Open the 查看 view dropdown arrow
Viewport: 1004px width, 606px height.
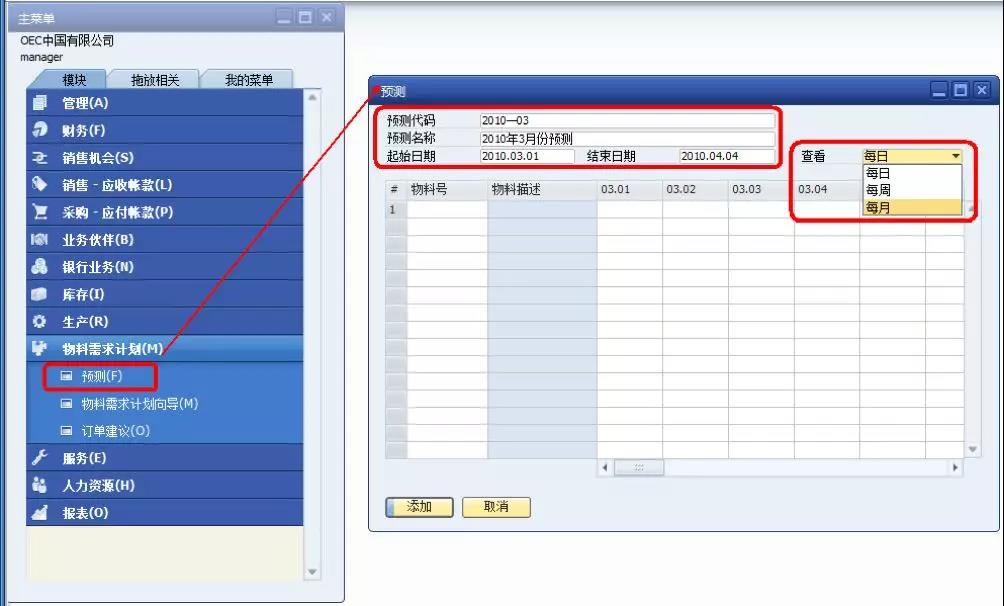[x=955, y=156]
